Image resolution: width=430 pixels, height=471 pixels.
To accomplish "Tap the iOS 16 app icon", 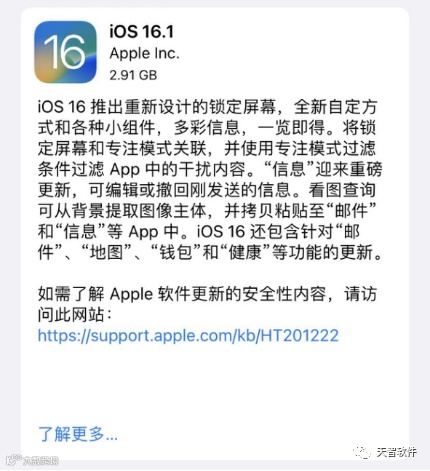I will click(x=65, y=52).
